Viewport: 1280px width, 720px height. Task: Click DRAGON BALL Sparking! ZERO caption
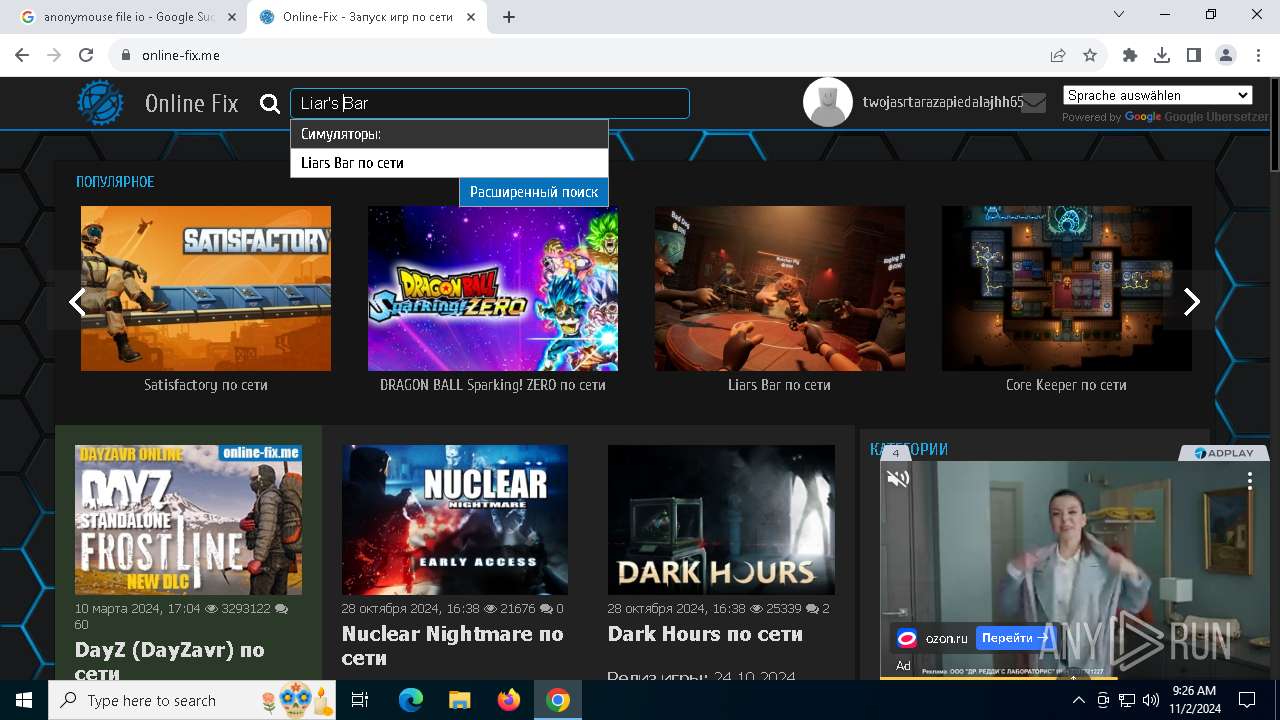(493, 385)
